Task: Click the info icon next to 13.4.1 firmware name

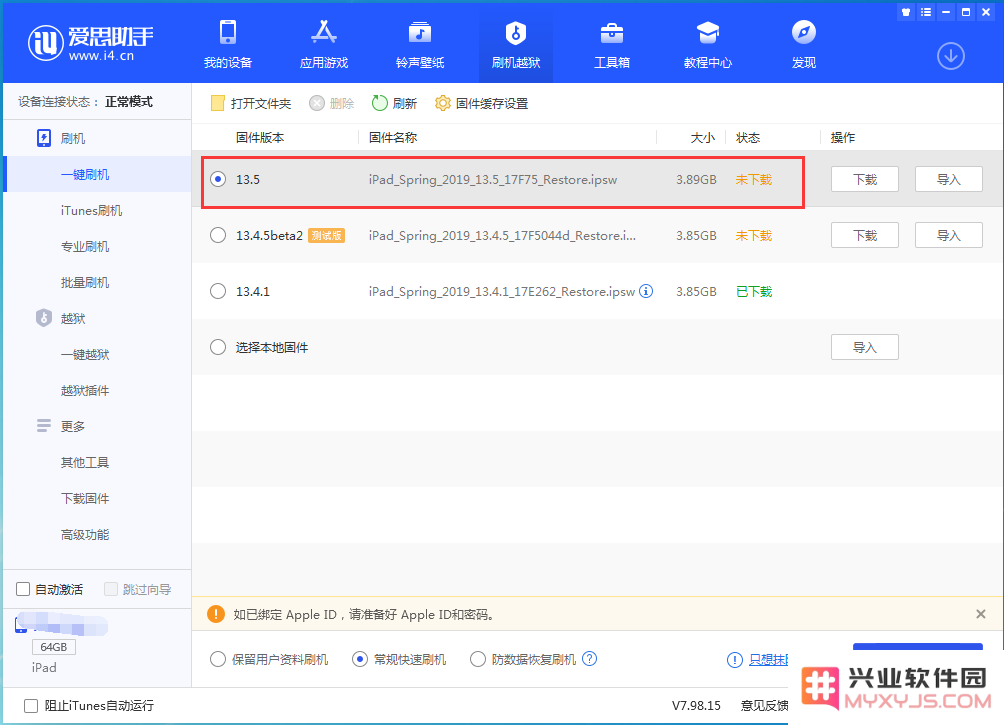Action: [646, 291]
